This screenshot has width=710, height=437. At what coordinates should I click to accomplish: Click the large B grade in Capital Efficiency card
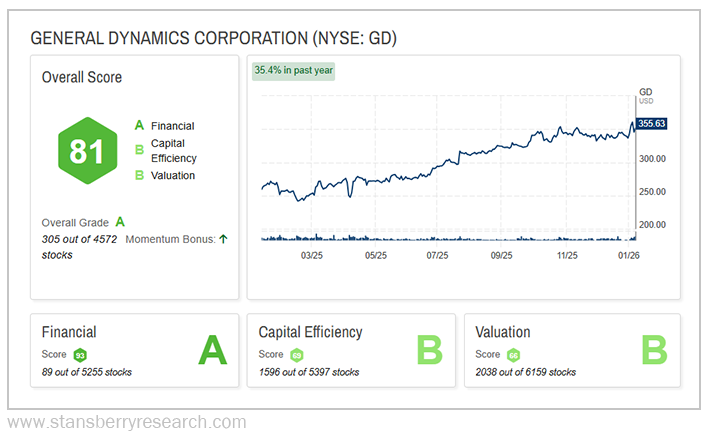click(x=429, y=351)
